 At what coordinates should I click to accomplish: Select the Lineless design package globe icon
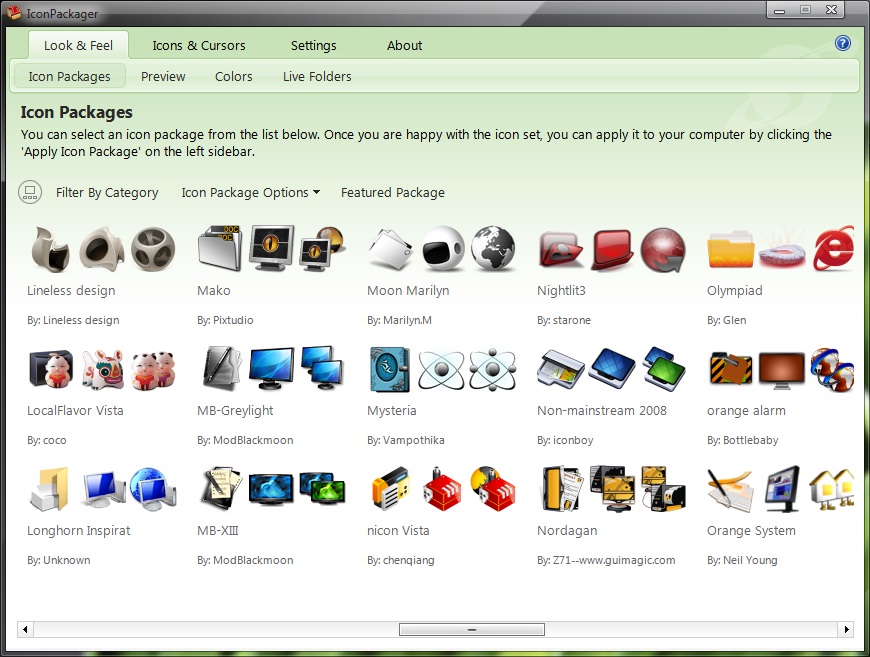(153, 249)
